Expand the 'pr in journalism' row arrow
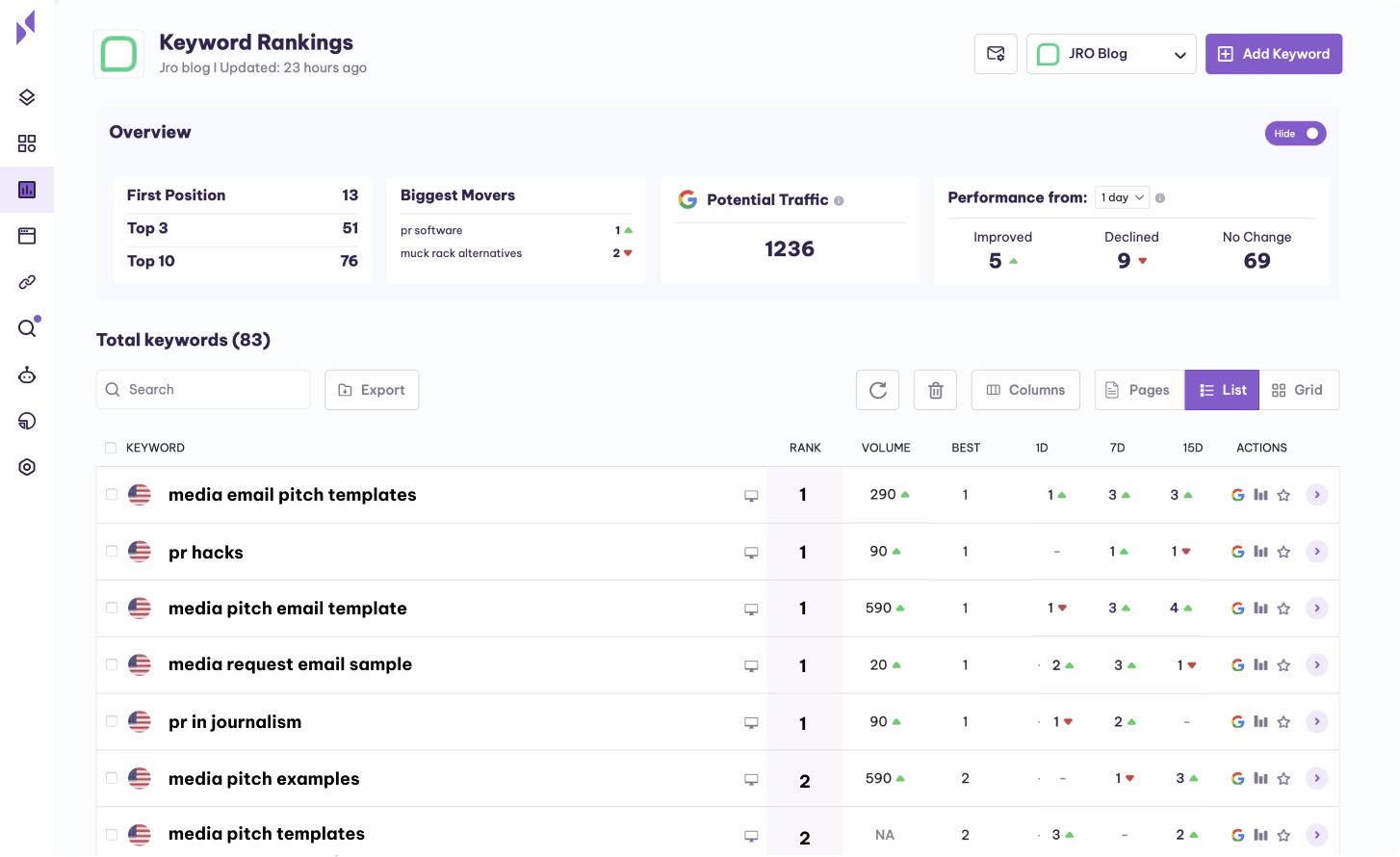The image size is (1400, 857). coord(1316,721)
